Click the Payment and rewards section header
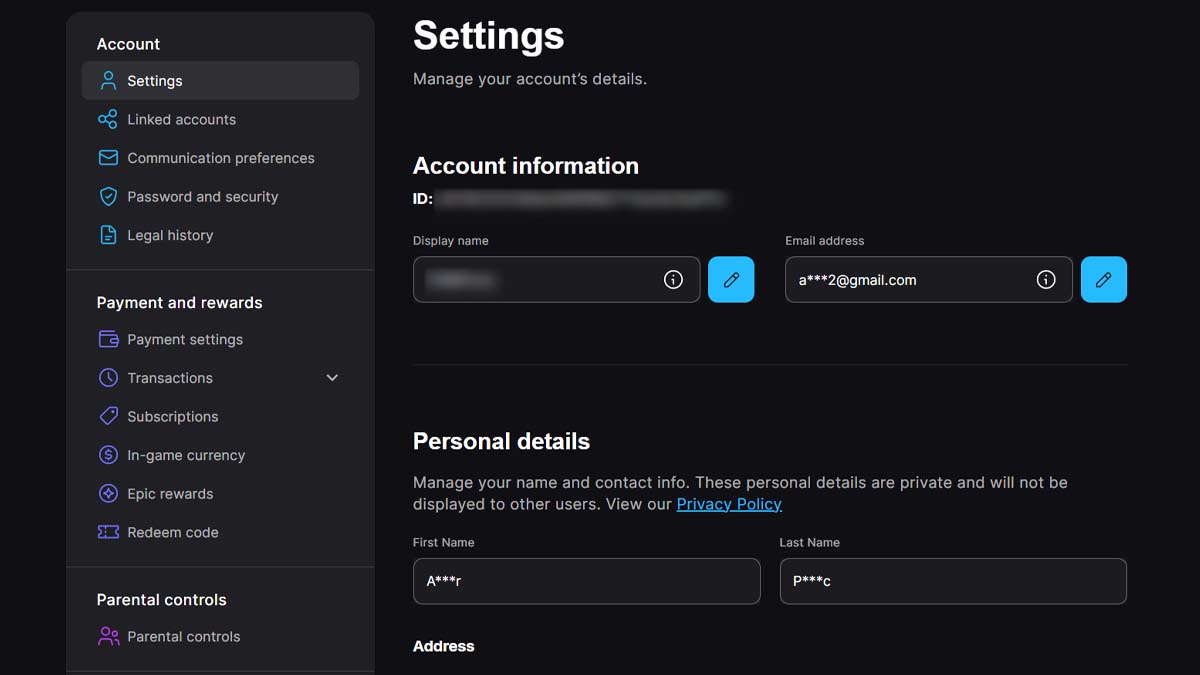This screenshot has width=1200, height=675. [179, 303]
